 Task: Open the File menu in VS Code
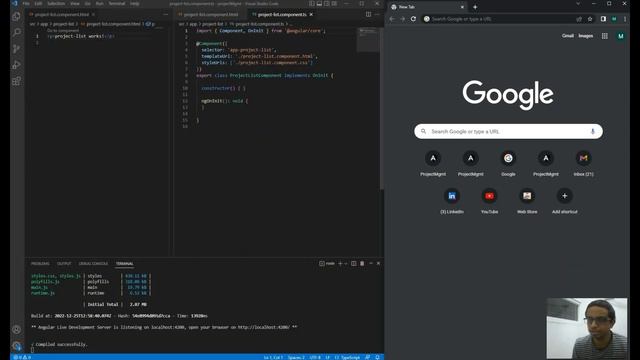point(26,4)
